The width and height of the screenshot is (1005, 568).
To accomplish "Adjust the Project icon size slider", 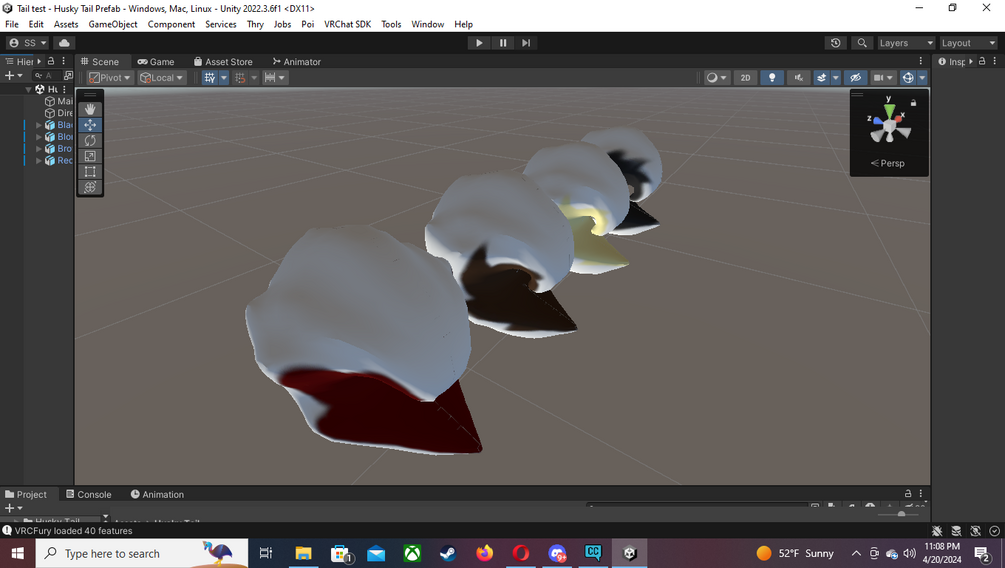I will click(901, 514).
